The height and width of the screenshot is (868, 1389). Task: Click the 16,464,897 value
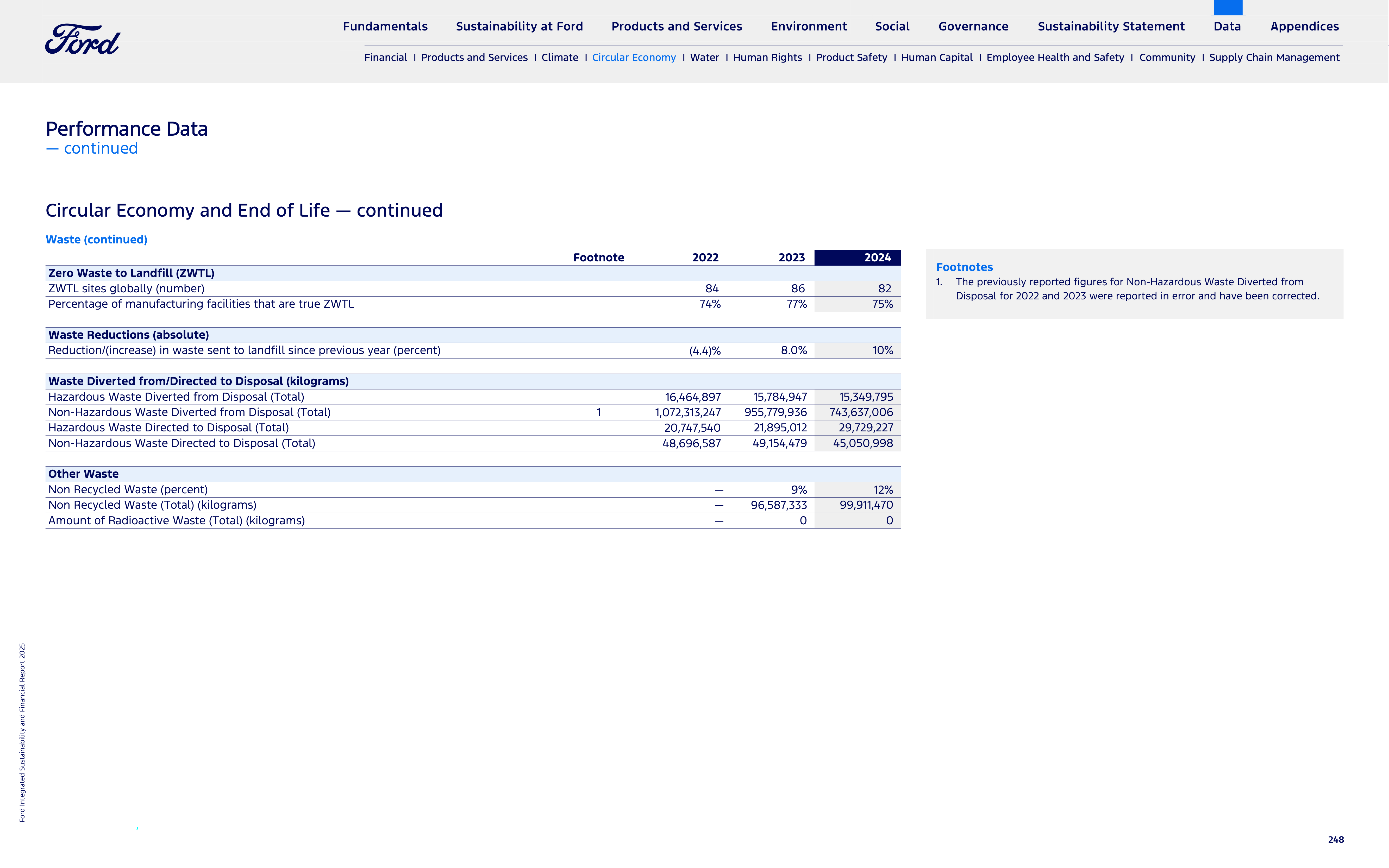click(693, 397)
